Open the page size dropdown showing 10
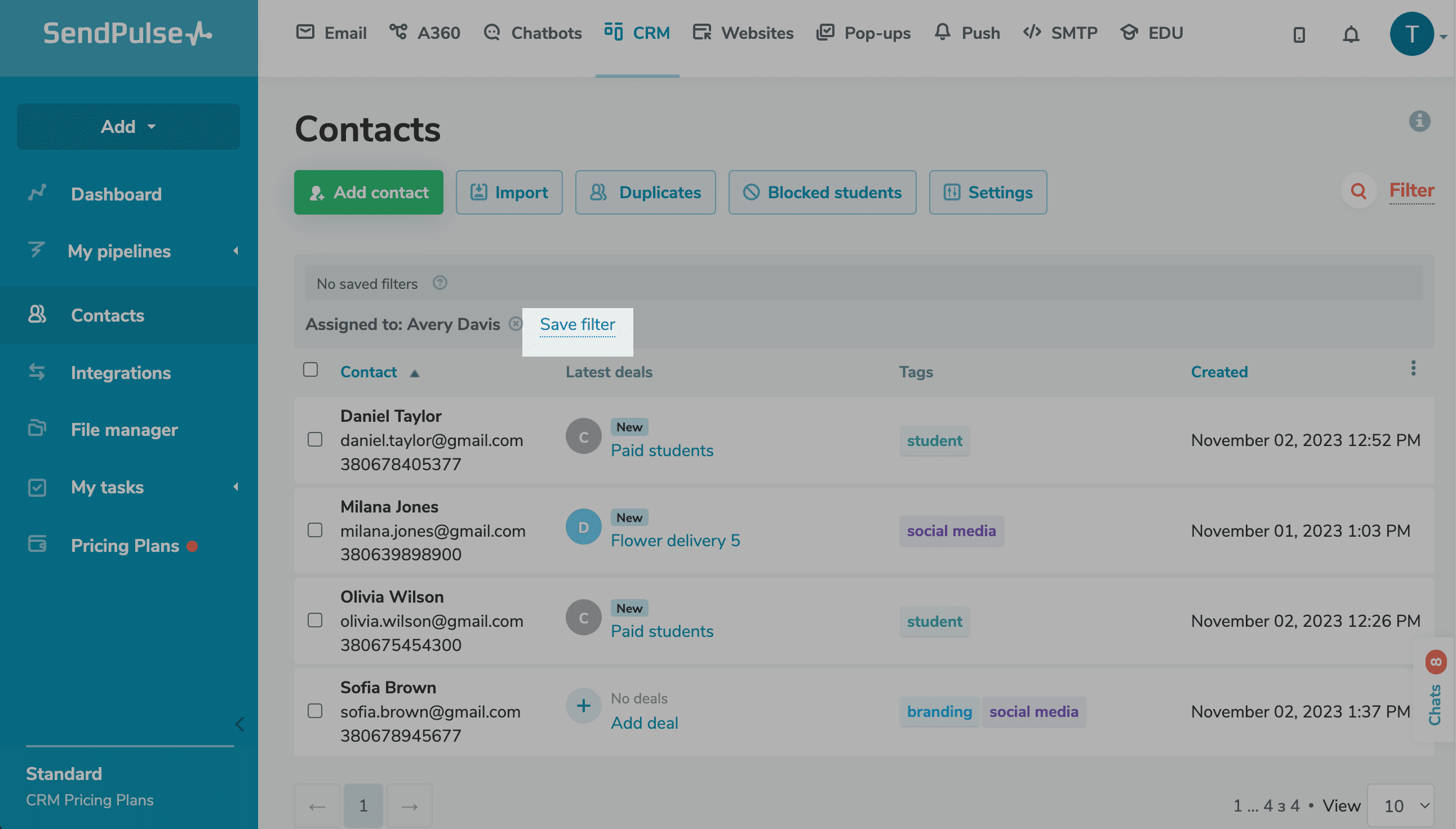 click(1400, 805)
